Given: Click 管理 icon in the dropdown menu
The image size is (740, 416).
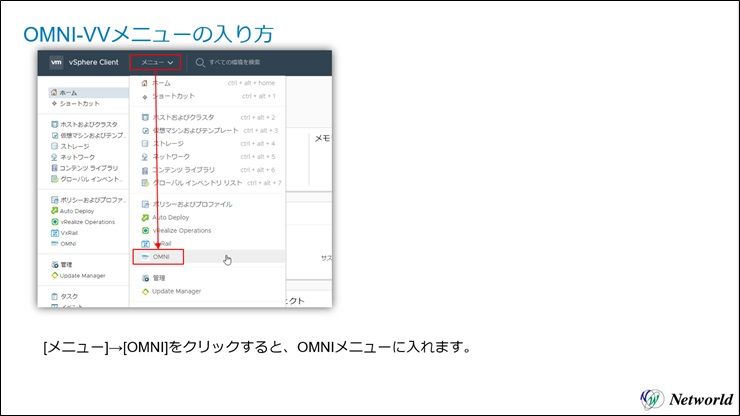Looking at the screenshot, I should (x=145, y=278).
